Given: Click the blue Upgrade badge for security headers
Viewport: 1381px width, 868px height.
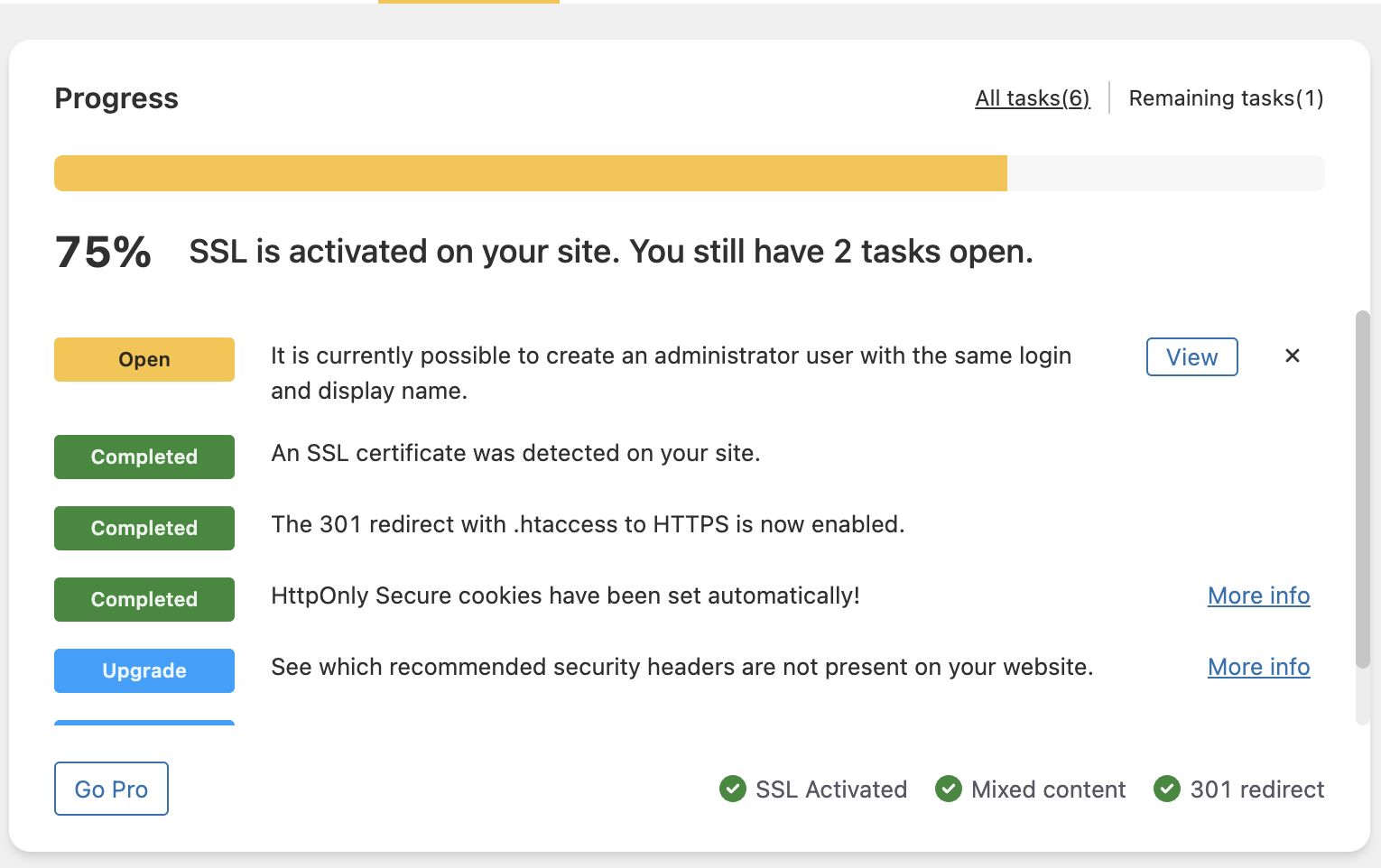Looking at the screenshot, I should point(144,670).
